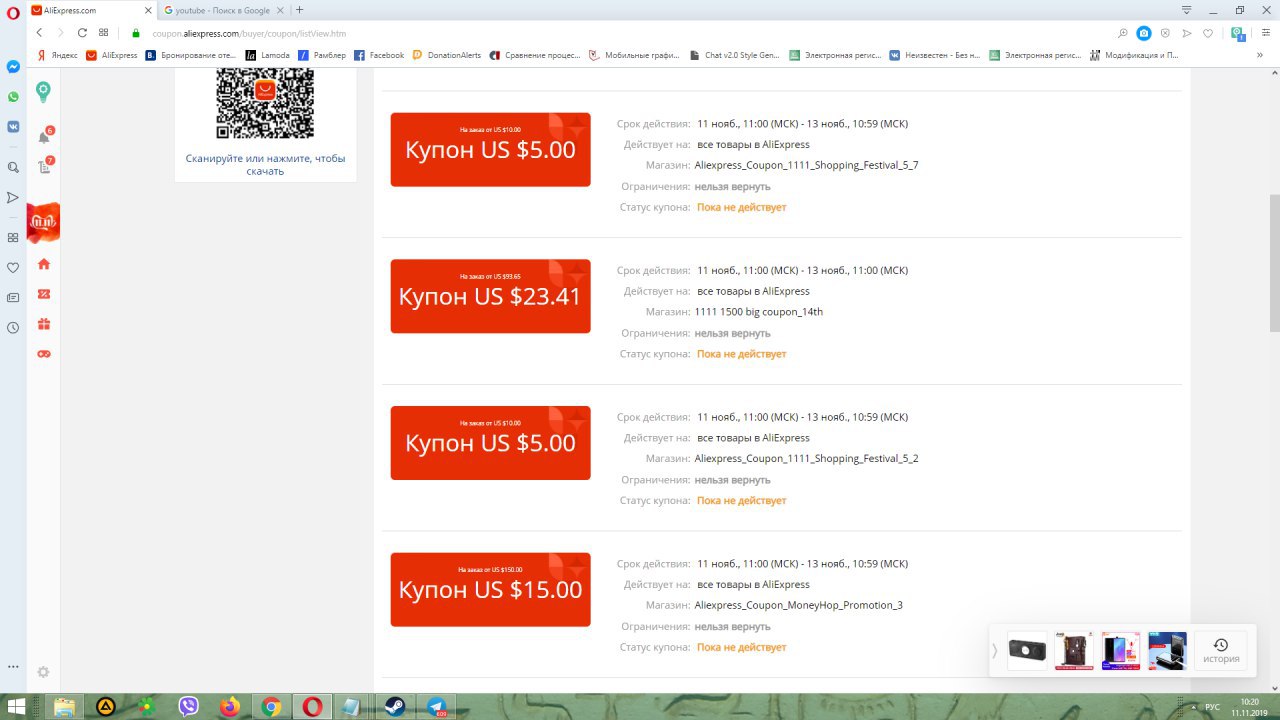Open first recently viewed product thumbnail
This screenshot has width=1280, height=720.
(1027, 651)
